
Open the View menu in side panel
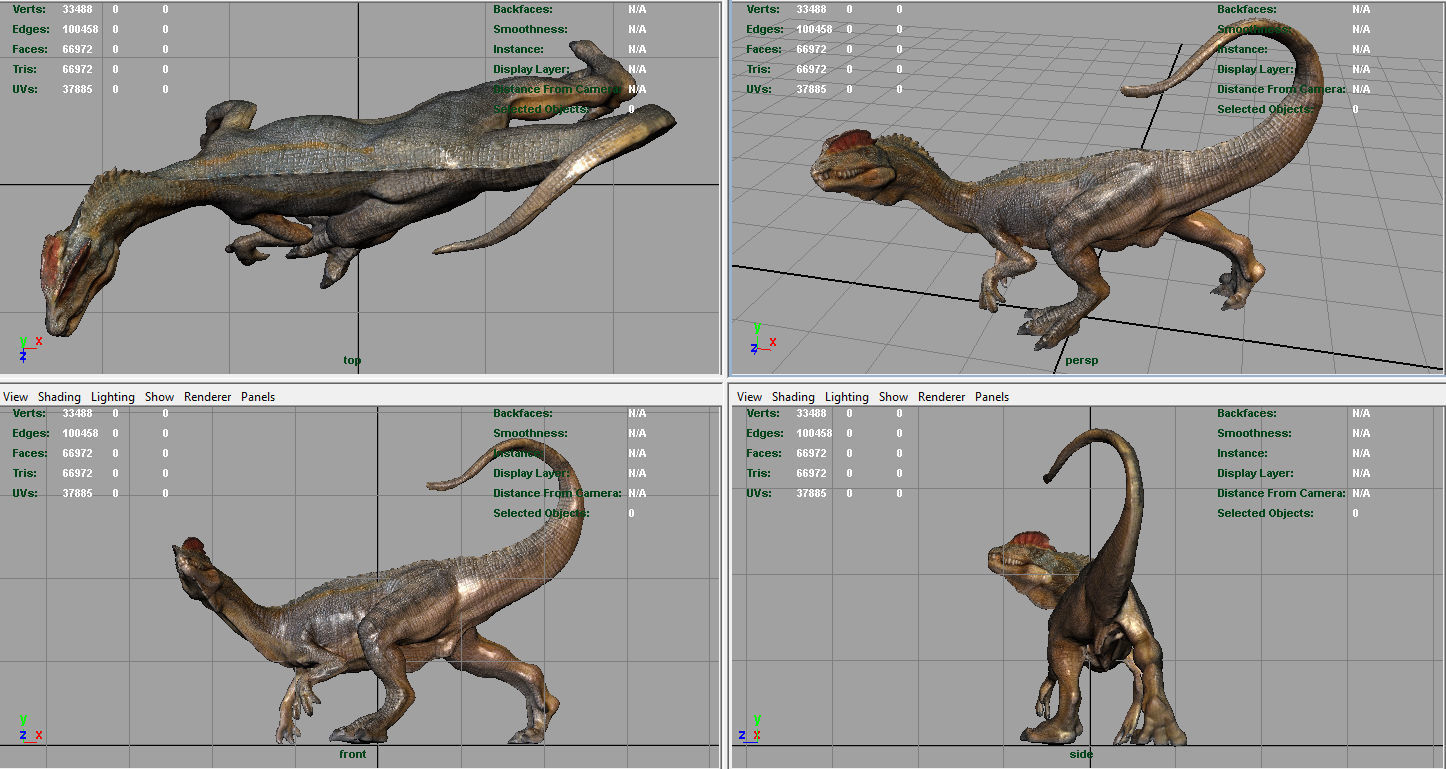click(x=750, y=397)
